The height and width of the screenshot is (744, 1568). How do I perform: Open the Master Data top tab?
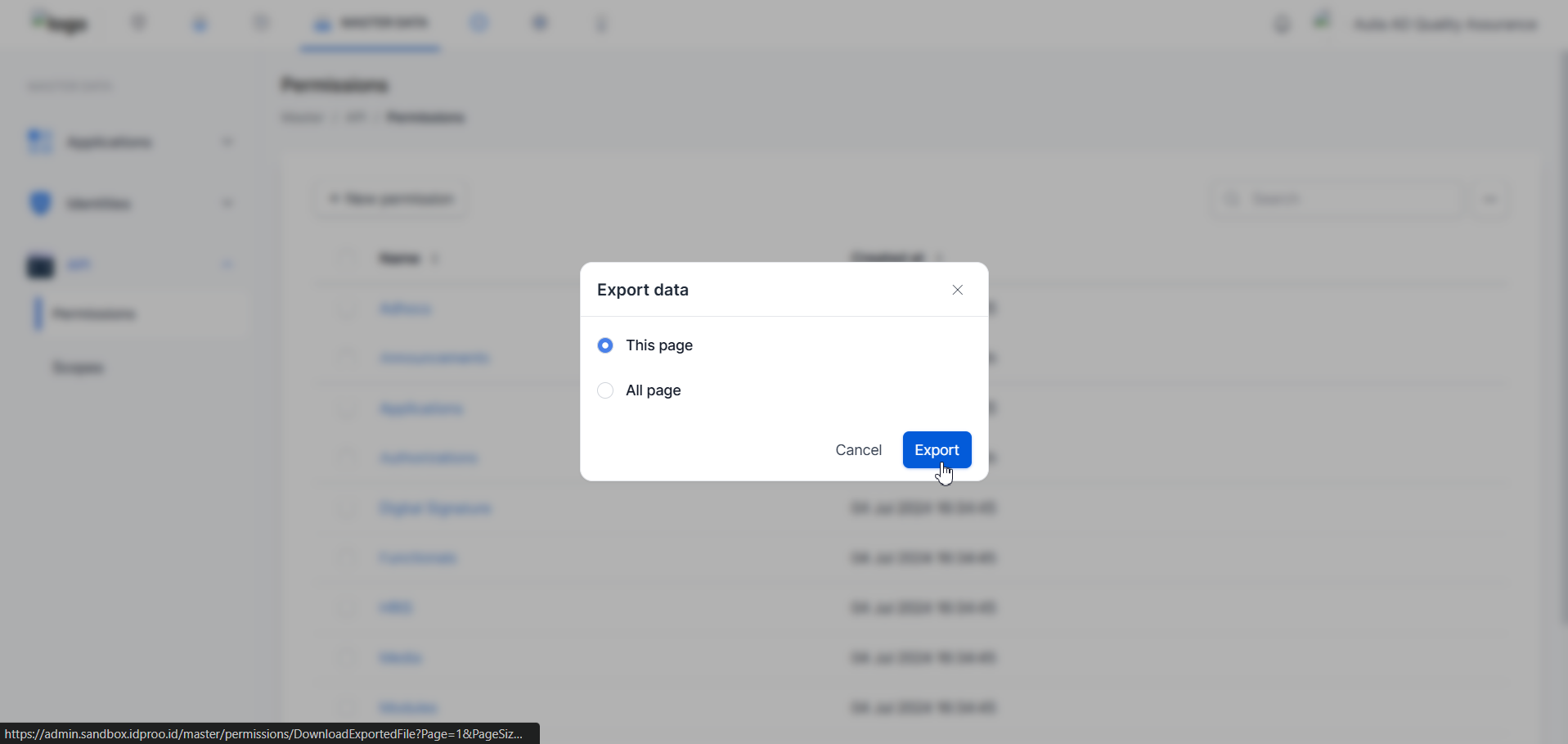[x=370, y=24]
